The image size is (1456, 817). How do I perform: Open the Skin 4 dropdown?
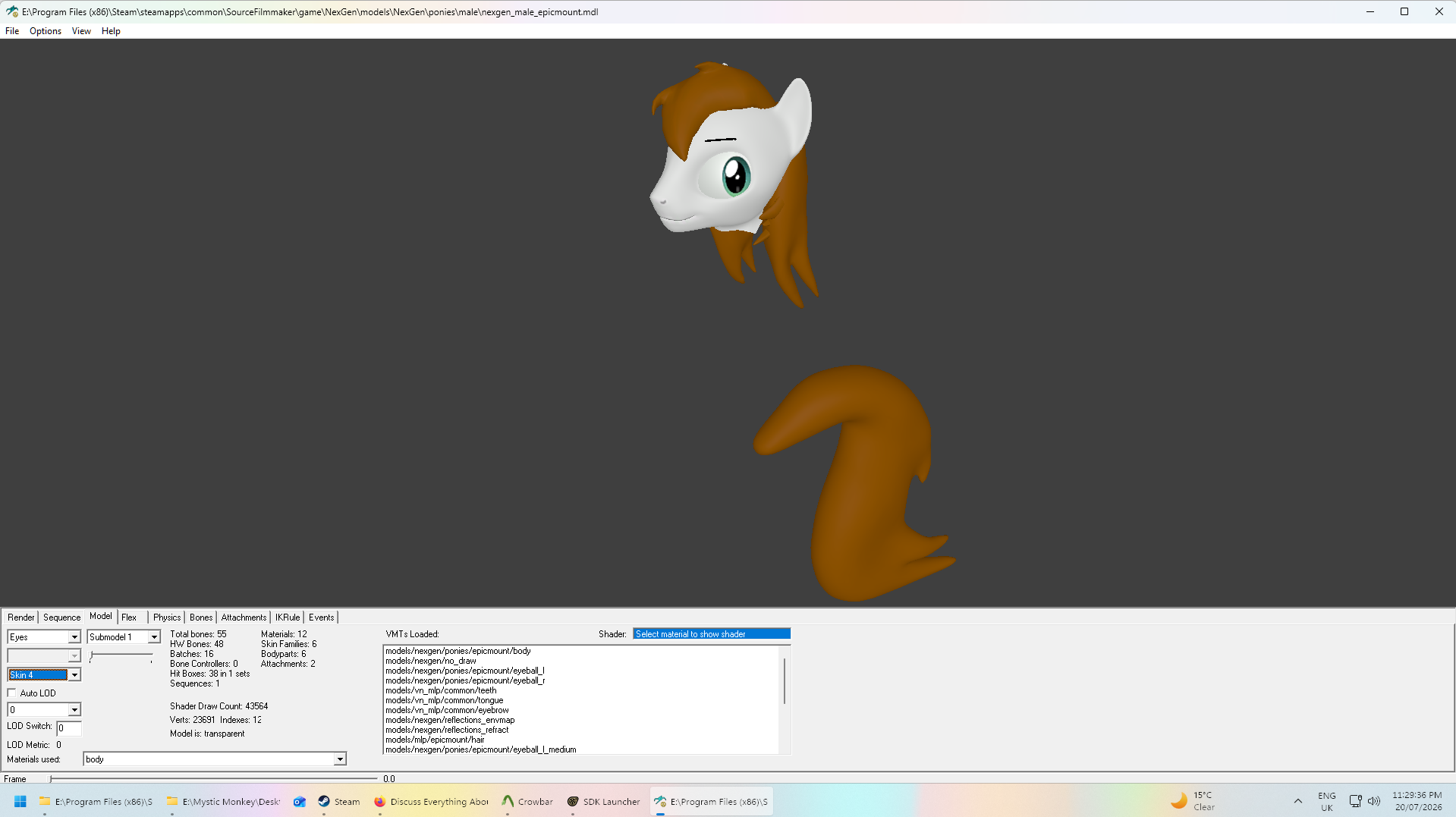(x=44, y=675)
